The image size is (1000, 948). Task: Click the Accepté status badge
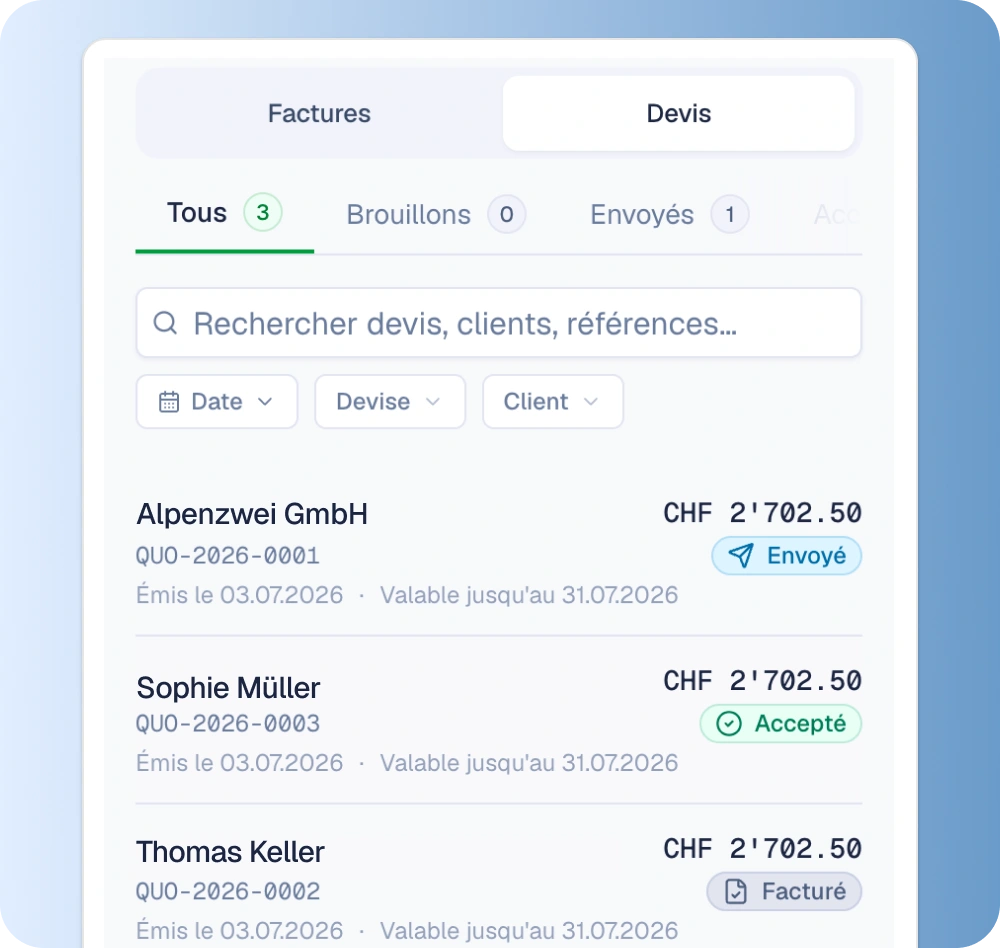click(x=781, y=723)
